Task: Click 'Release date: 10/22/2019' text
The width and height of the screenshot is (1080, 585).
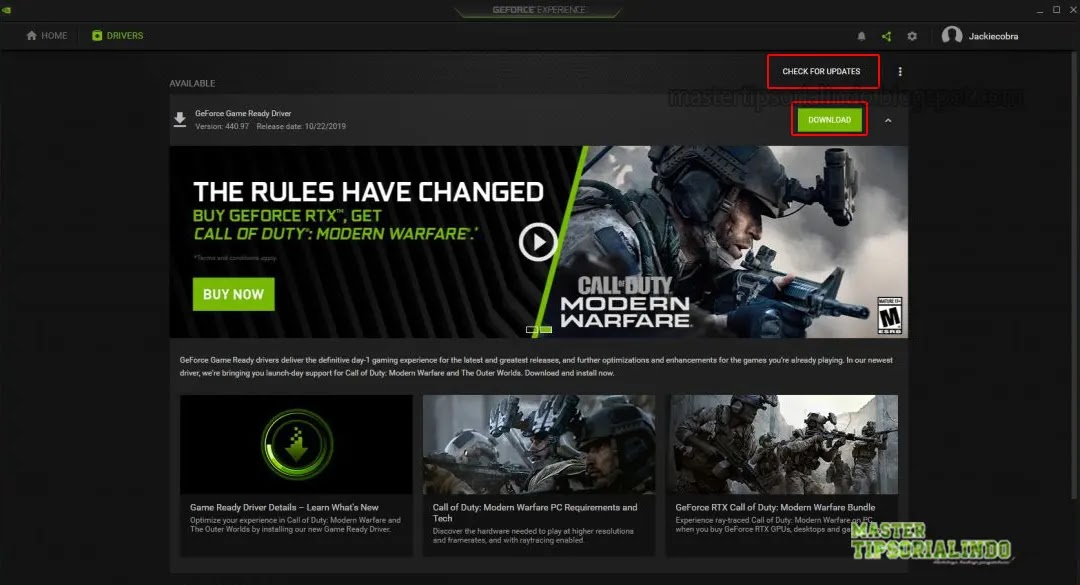Action: (x=301, y=127)
